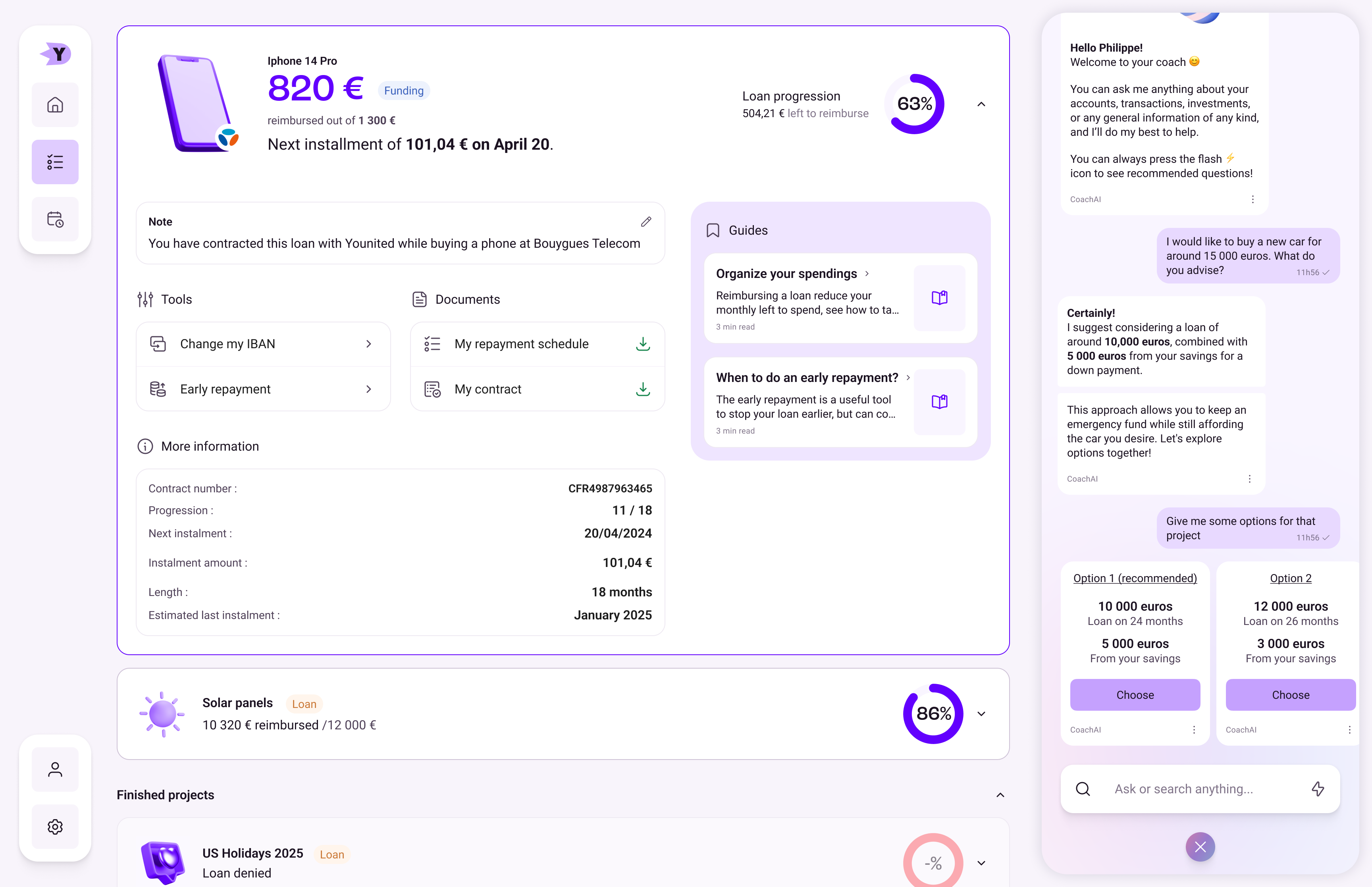Click the Guides bookmark icon
This screenshot has width=1372, height=887.
713,230
